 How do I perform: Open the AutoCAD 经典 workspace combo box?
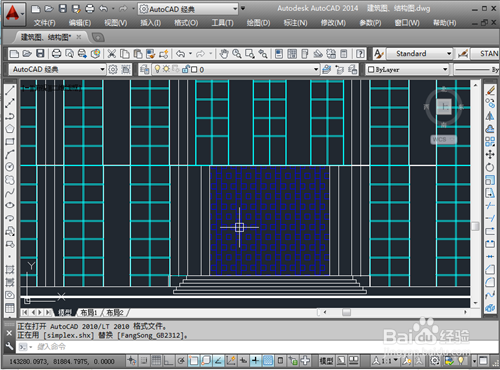point(57,69)
